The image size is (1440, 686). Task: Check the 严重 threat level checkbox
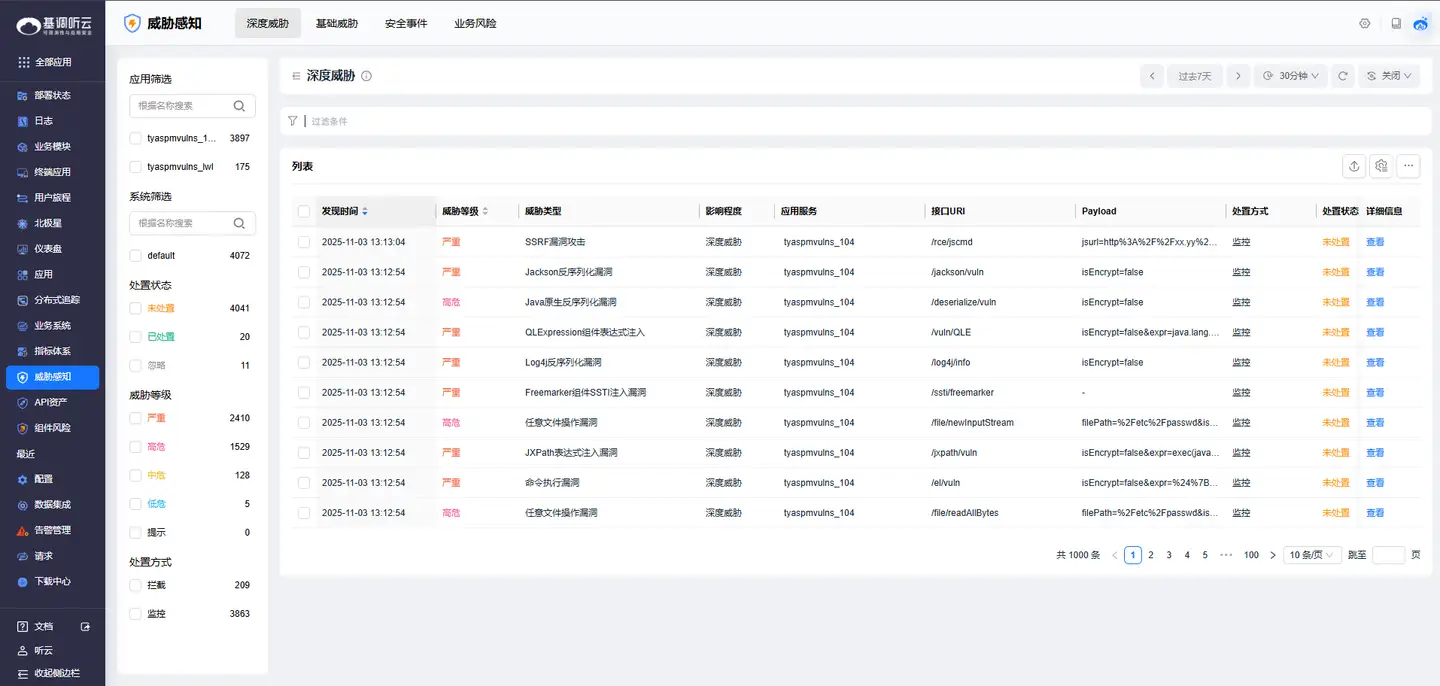tap(136, 418)
